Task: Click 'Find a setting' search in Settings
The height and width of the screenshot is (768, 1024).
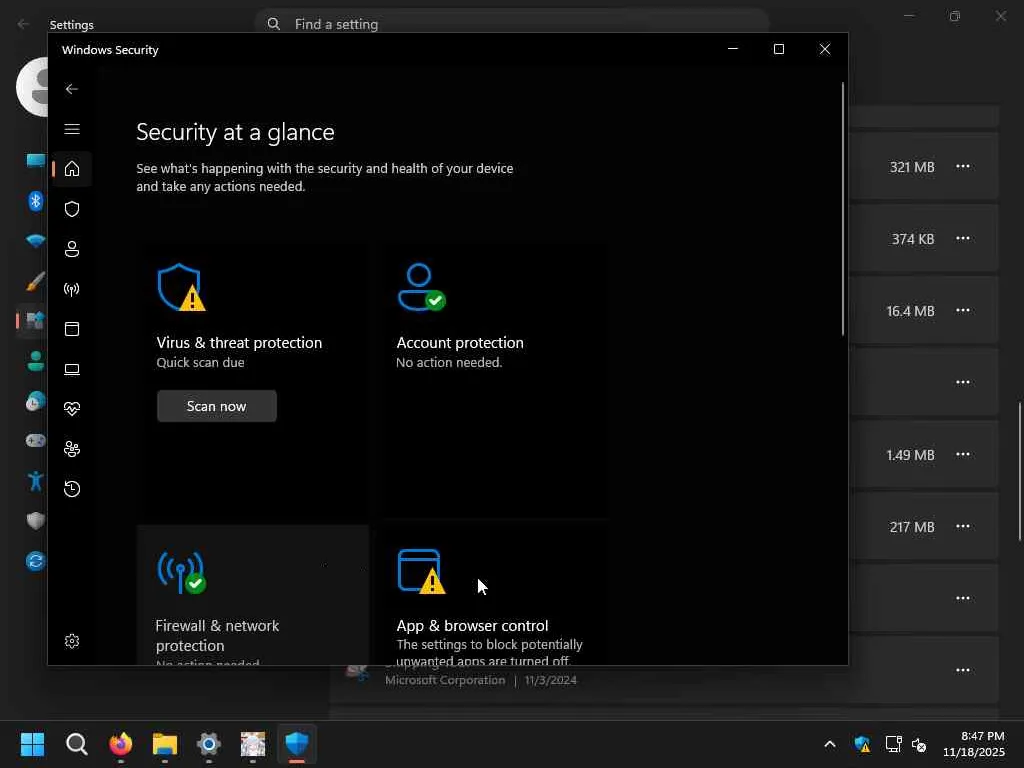Action: tap(511, 24)
